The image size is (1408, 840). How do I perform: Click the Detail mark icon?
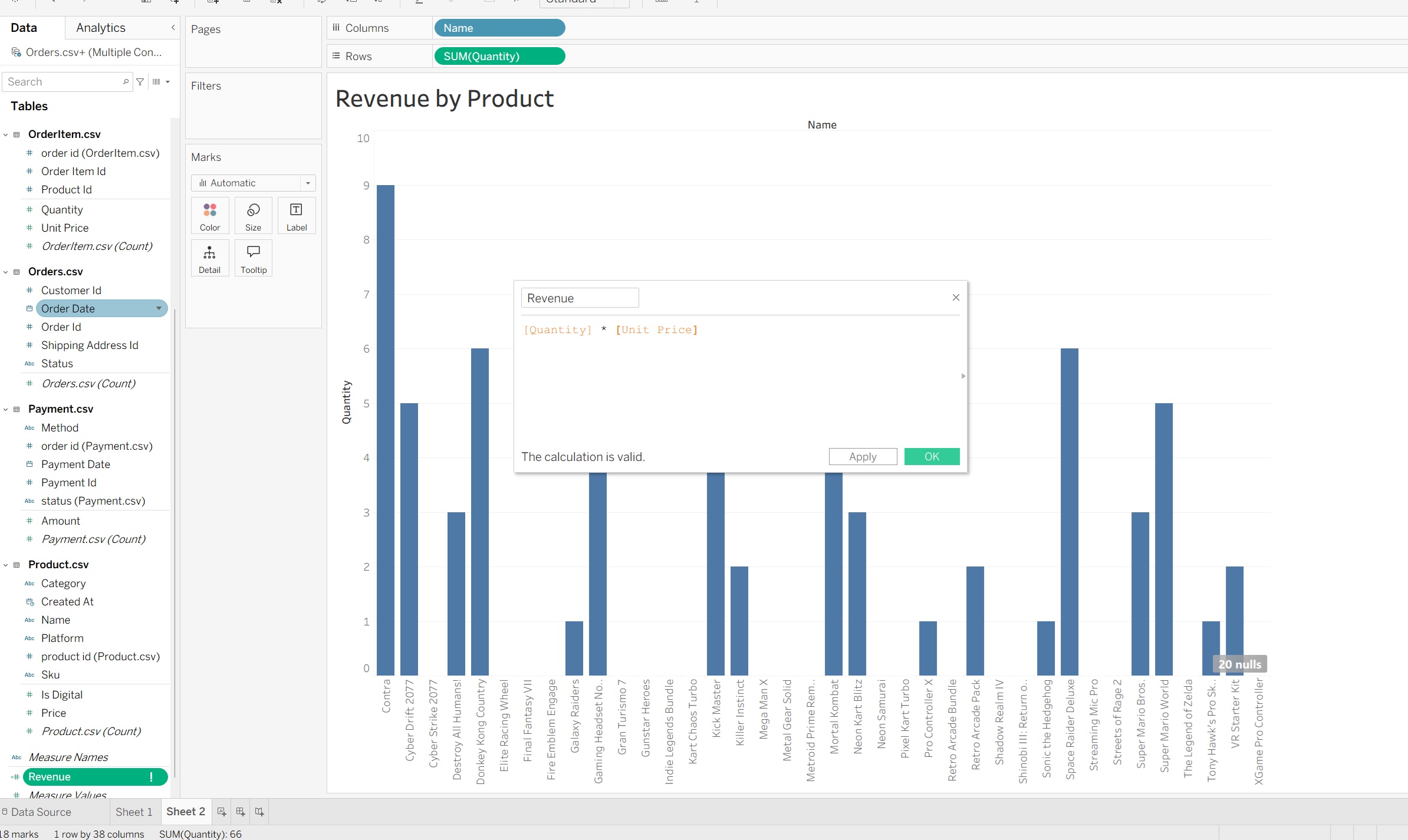tap(209, 258)
